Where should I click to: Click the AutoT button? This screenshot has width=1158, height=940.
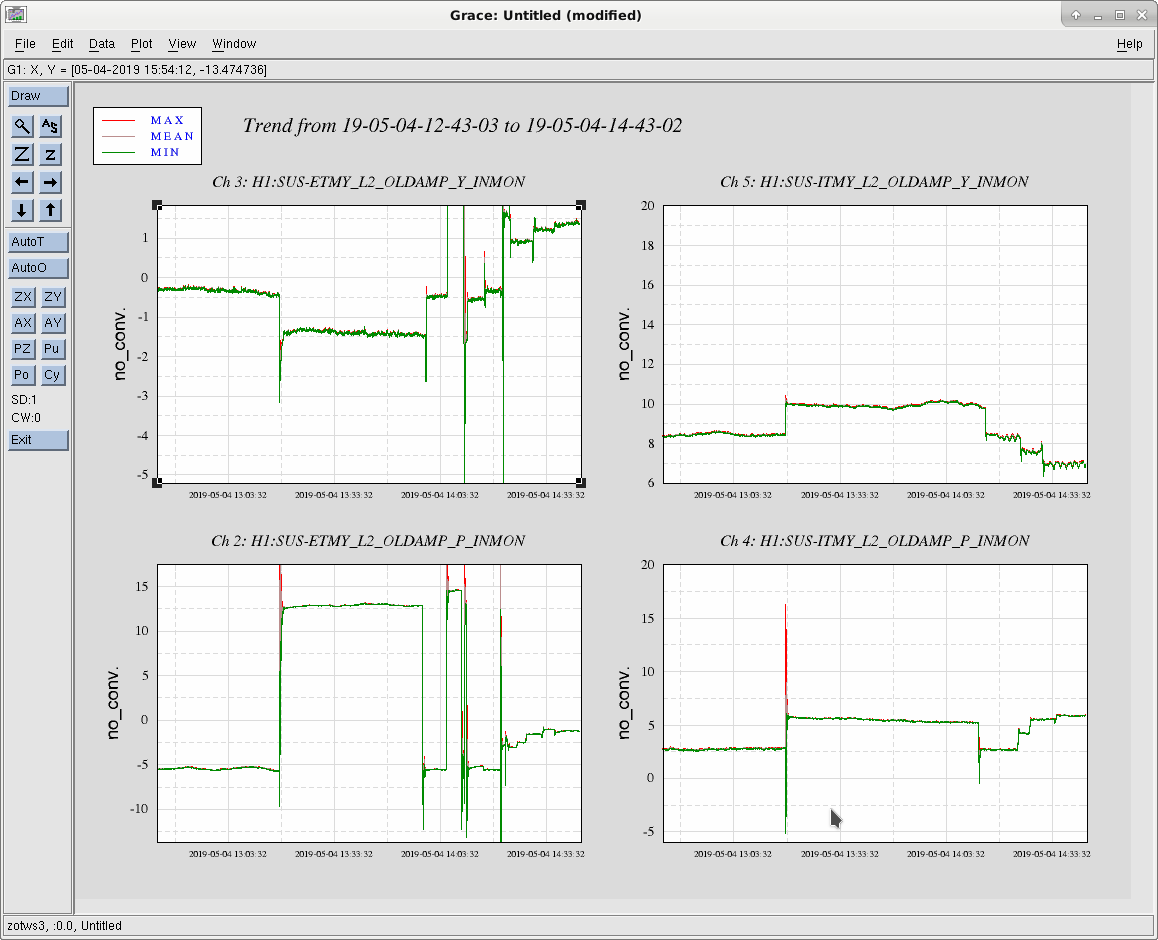[x=38, y=241]
